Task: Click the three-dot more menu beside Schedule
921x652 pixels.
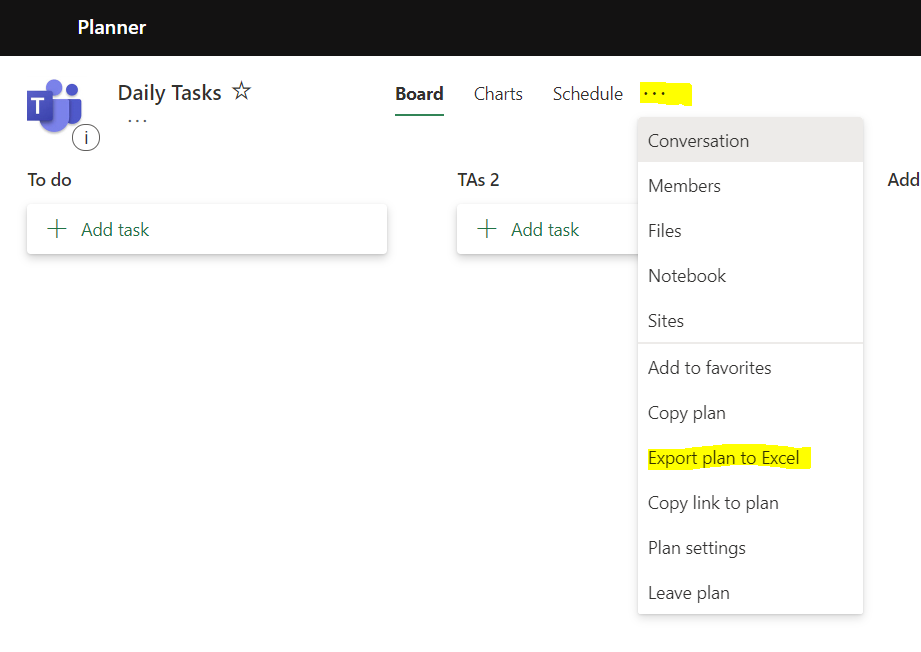Action: [x=654, y=93]
